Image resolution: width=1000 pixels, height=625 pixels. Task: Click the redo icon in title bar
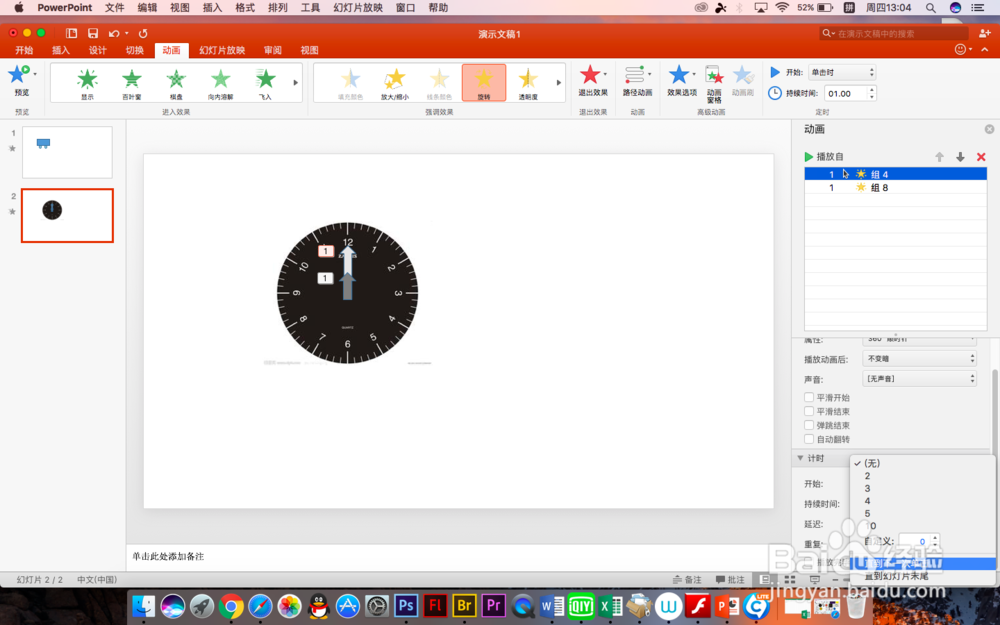click(143, 33)
